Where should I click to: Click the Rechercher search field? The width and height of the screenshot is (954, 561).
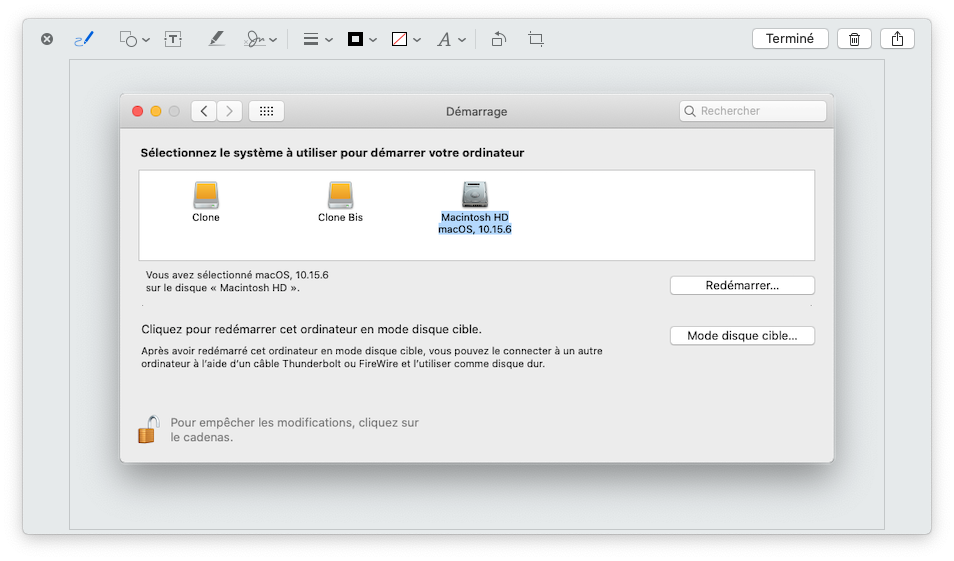pos(753,111)
